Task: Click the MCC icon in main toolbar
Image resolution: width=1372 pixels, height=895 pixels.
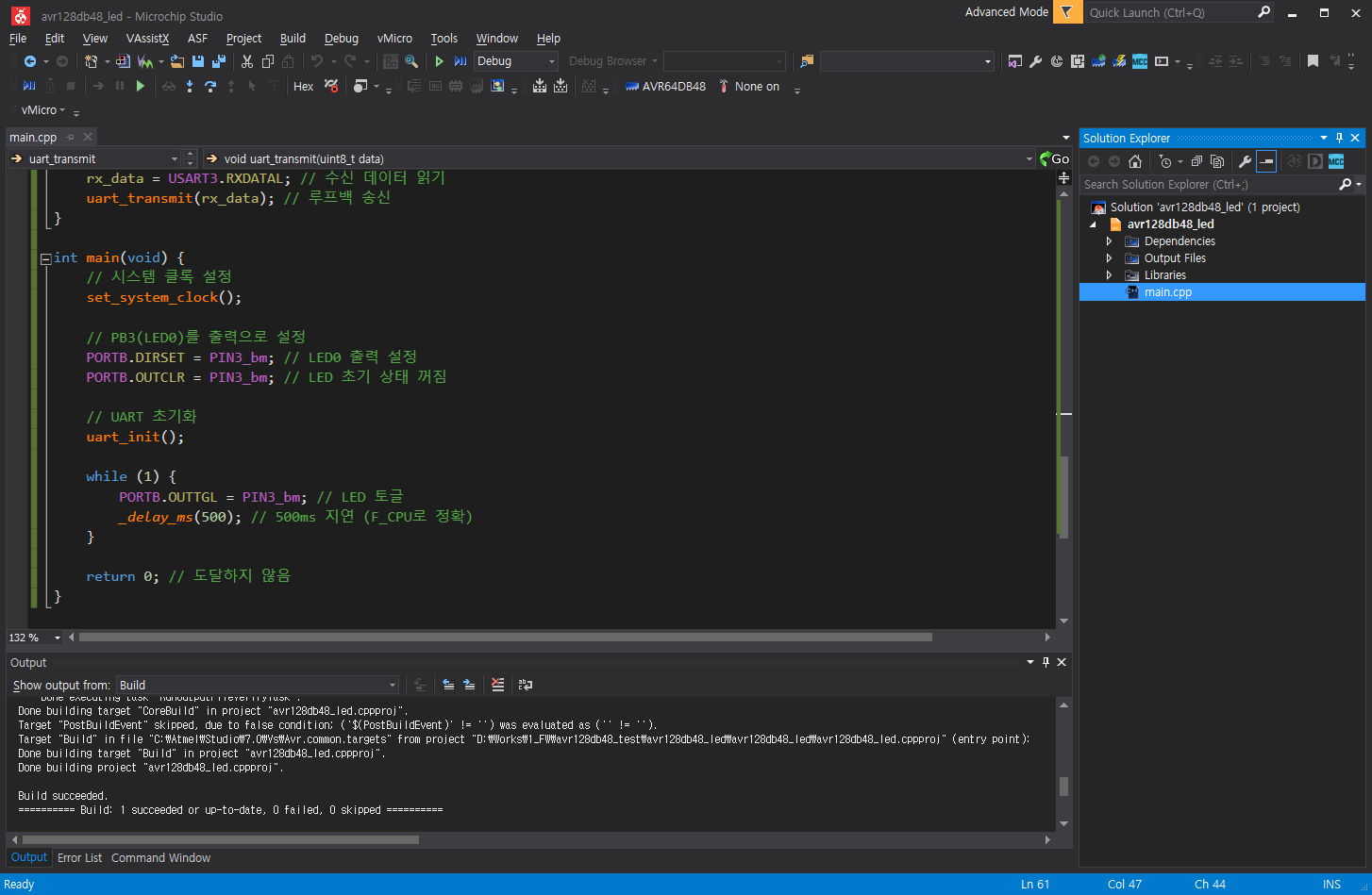Action: pyautogui.click(x=1140, y=61)
